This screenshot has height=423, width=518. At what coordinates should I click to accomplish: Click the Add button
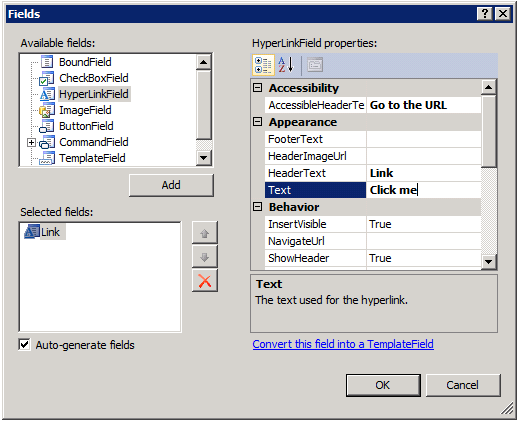(171, 185)
